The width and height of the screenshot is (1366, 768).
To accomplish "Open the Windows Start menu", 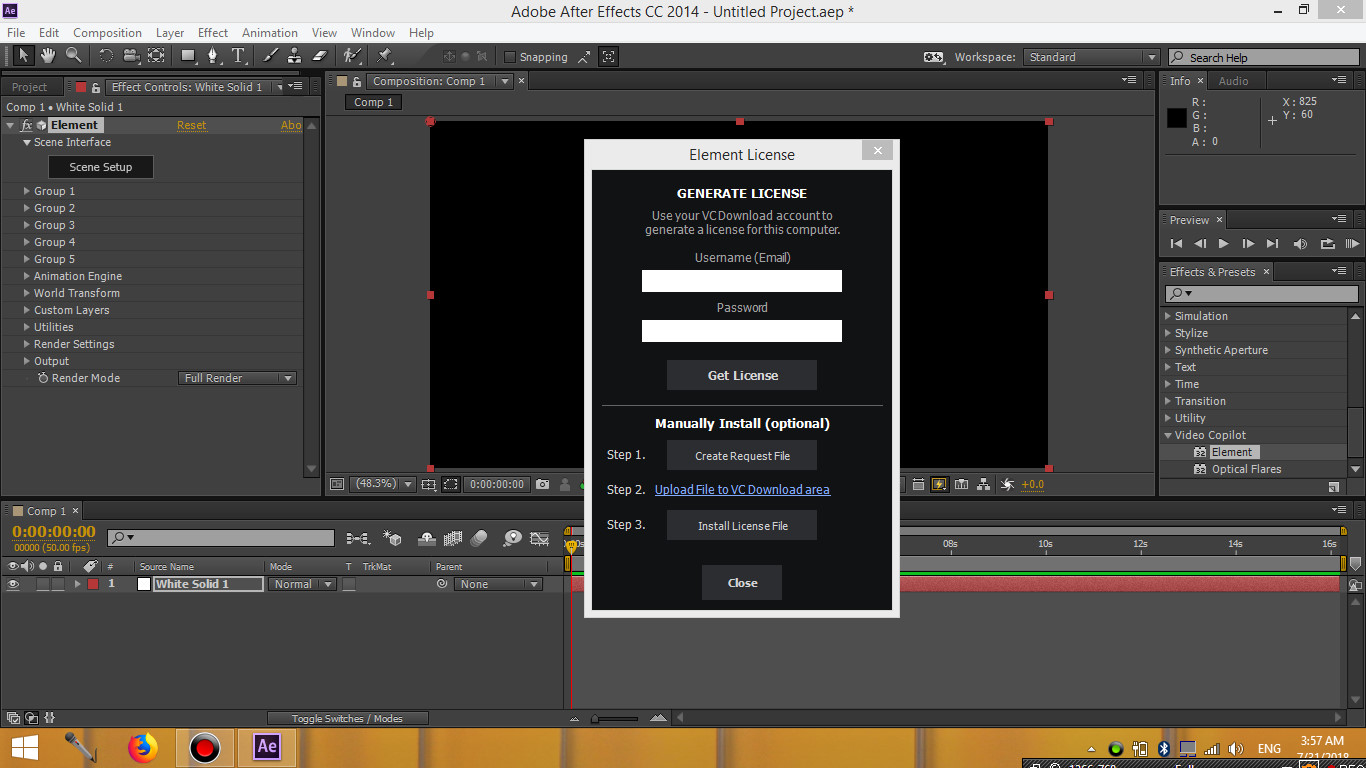I will tap(24, 747).
